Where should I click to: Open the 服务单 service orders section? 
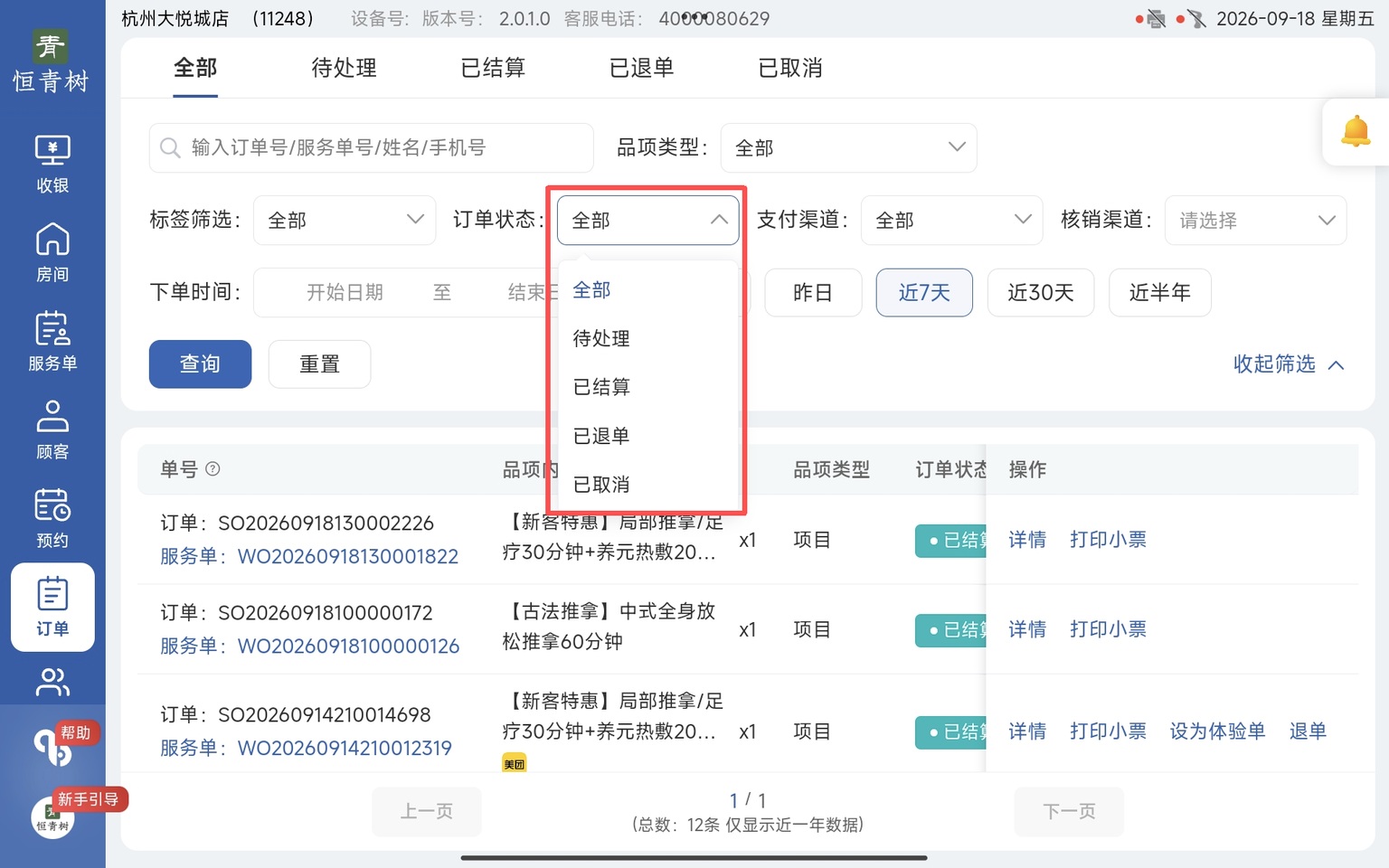(x=52, y=341)
